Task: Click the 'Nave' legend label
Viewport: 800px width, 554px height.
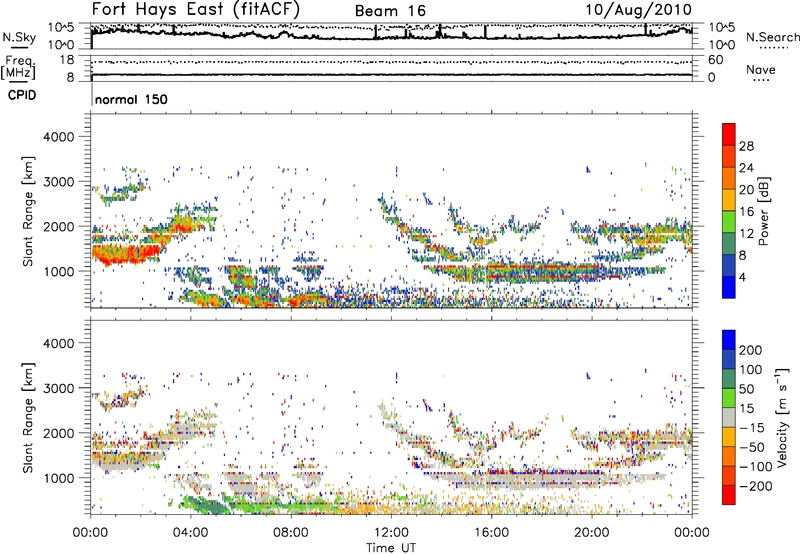Action: (761, 69)
